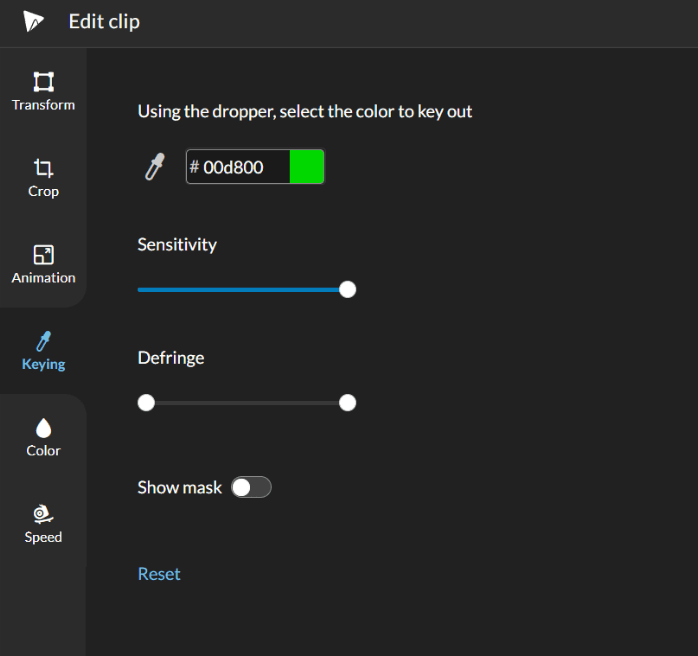Open the Animation panel icon
Image resolution: width=698 pixels, height=656 pixels.
tap(43, 254)
